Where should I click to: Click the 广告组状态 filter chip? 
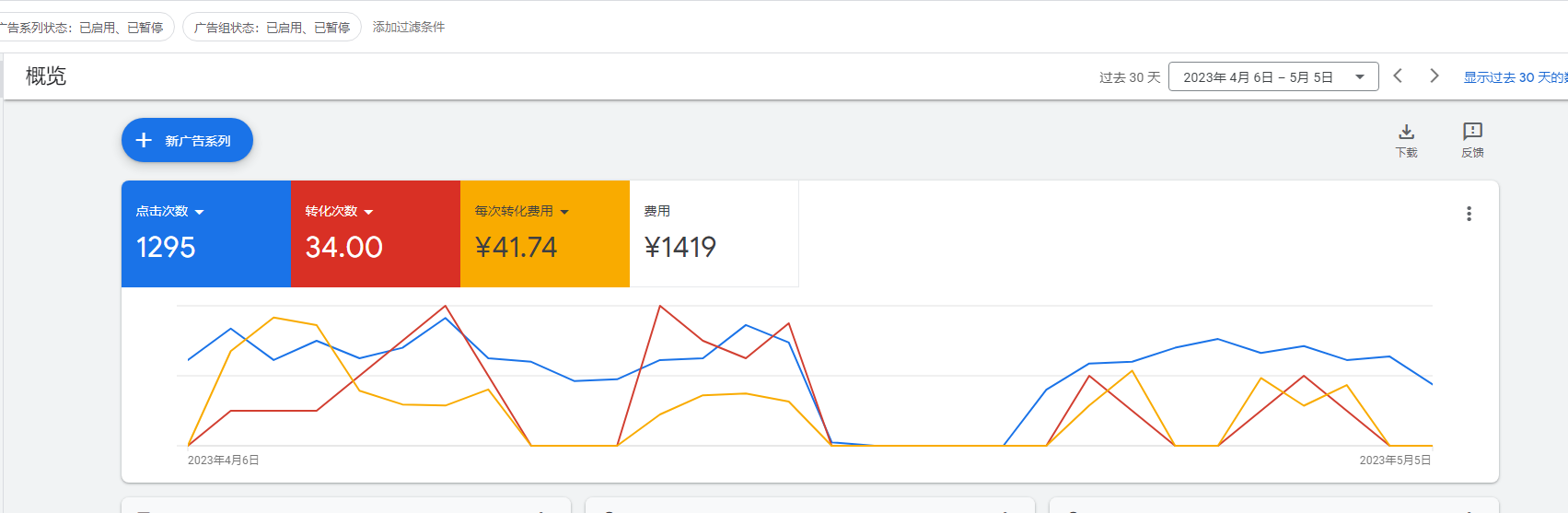tap(272, 28)
